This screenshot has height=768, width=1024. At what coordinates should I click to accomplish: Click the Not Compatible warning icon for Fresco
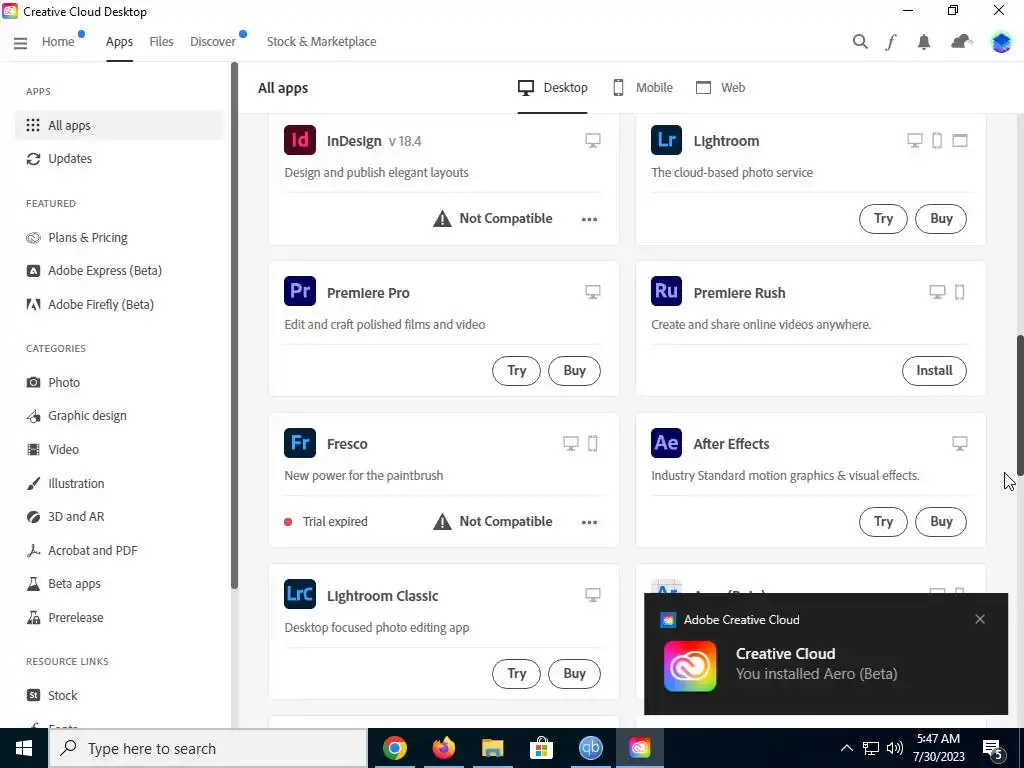tap(442, 521)
